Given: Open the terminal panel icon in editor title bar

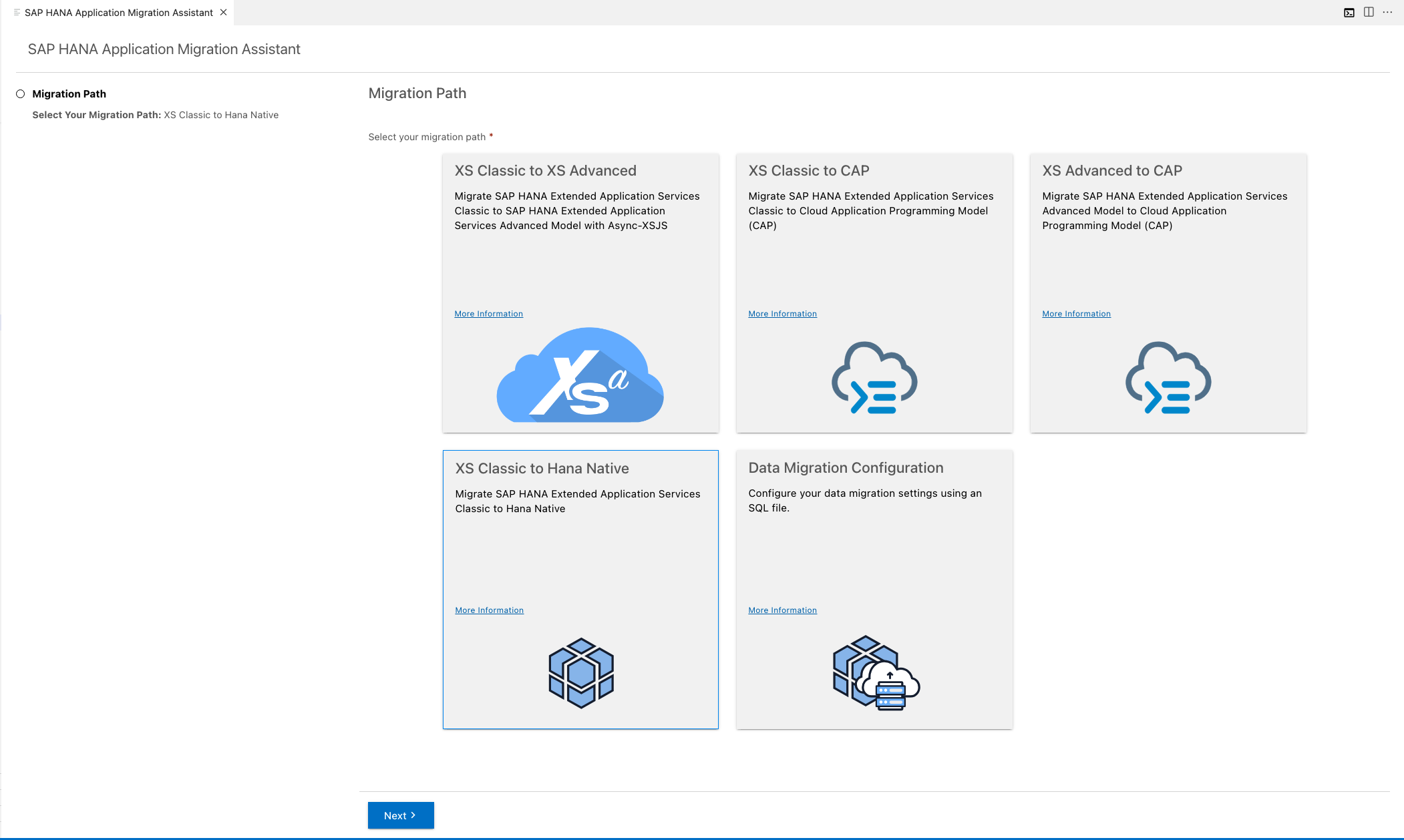Looking at the screenshot, I should pyautogui.click(x=1349, y=13).
